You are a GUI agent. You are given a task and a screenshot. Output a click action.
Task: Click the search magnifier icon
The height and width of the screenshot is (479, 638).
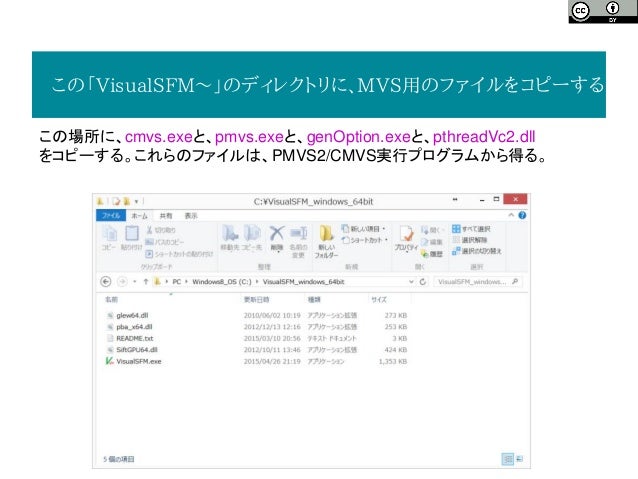[x=515, y=281]
